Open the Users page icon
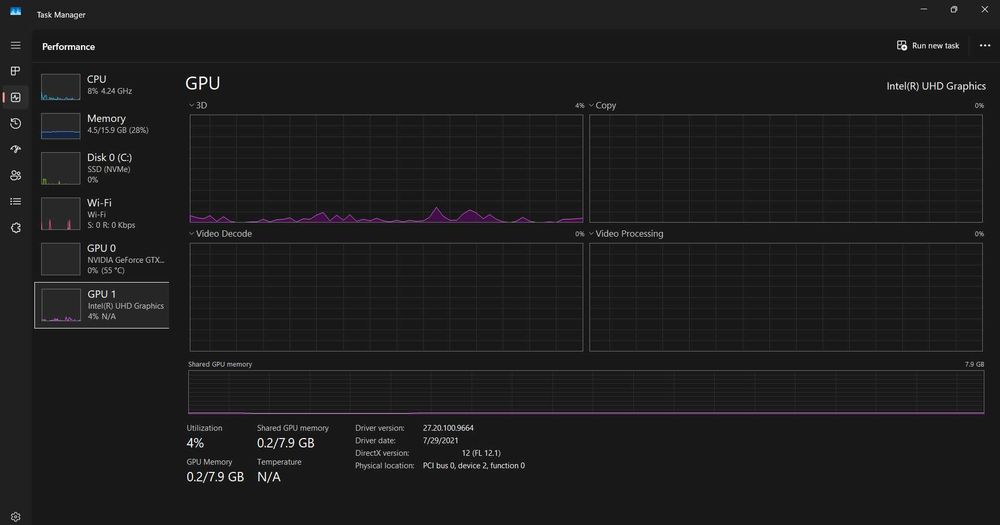 coord(15,175)
